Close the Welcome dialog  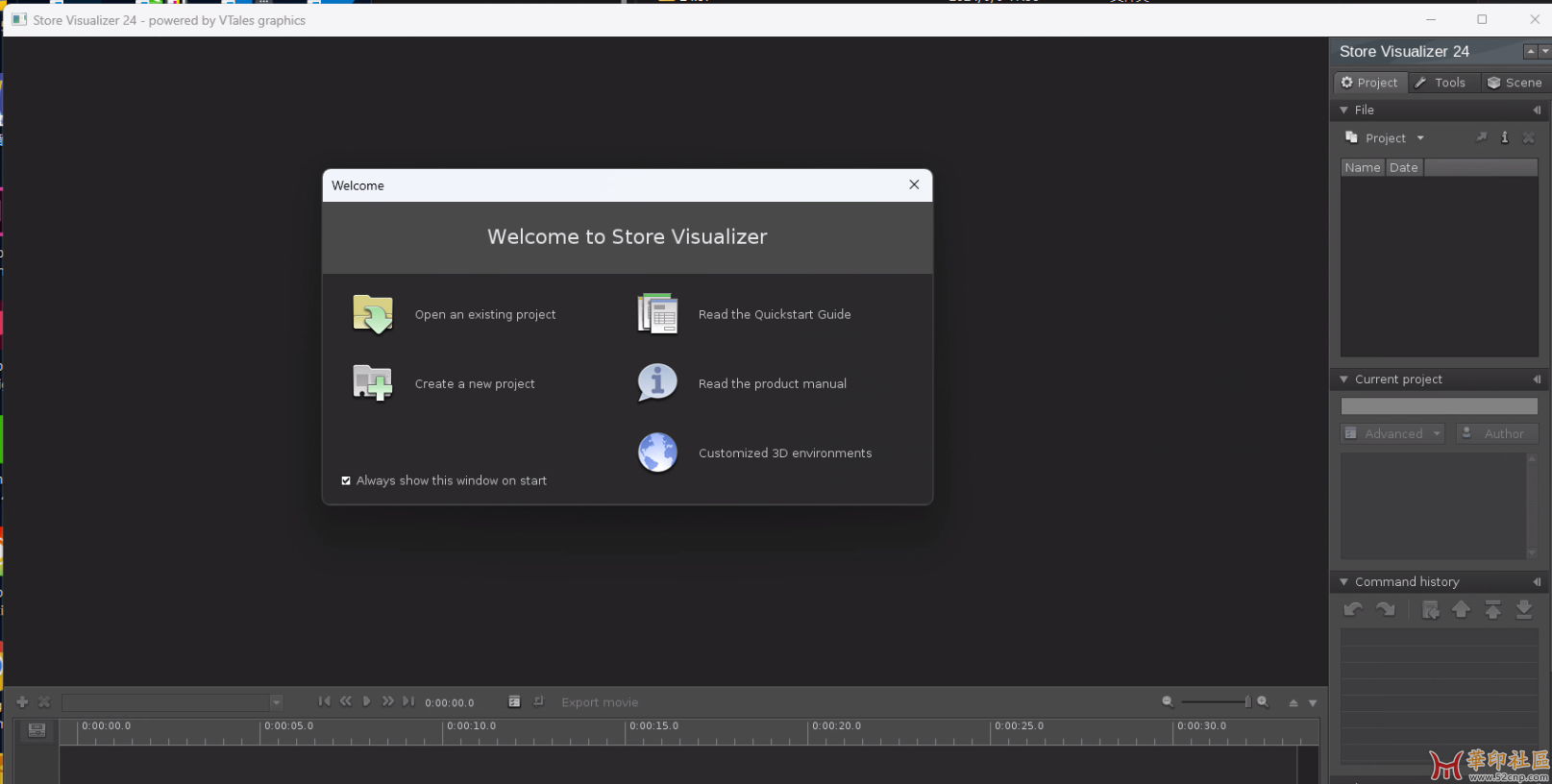click(x=914, y=184)
